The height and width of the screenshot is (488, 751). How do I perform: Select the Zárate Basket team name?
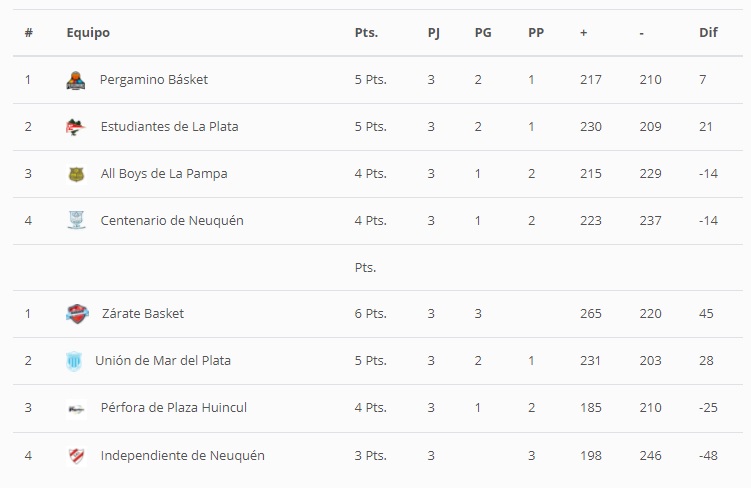[143, 314]
